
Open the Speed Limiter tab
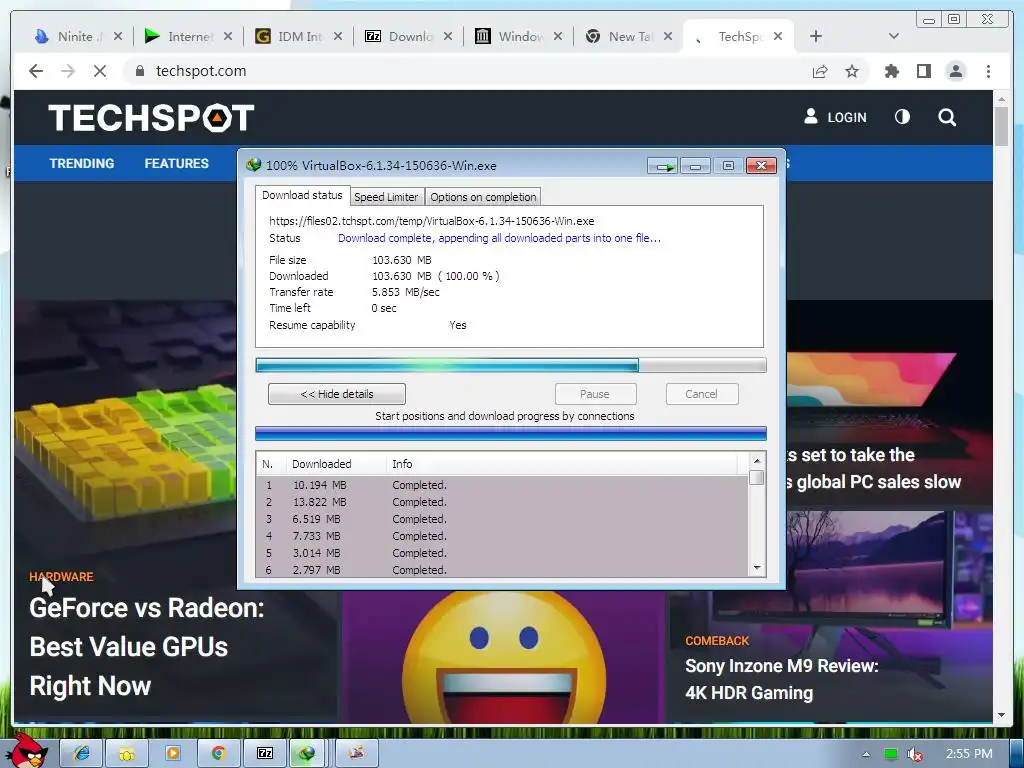pos(386,197)
